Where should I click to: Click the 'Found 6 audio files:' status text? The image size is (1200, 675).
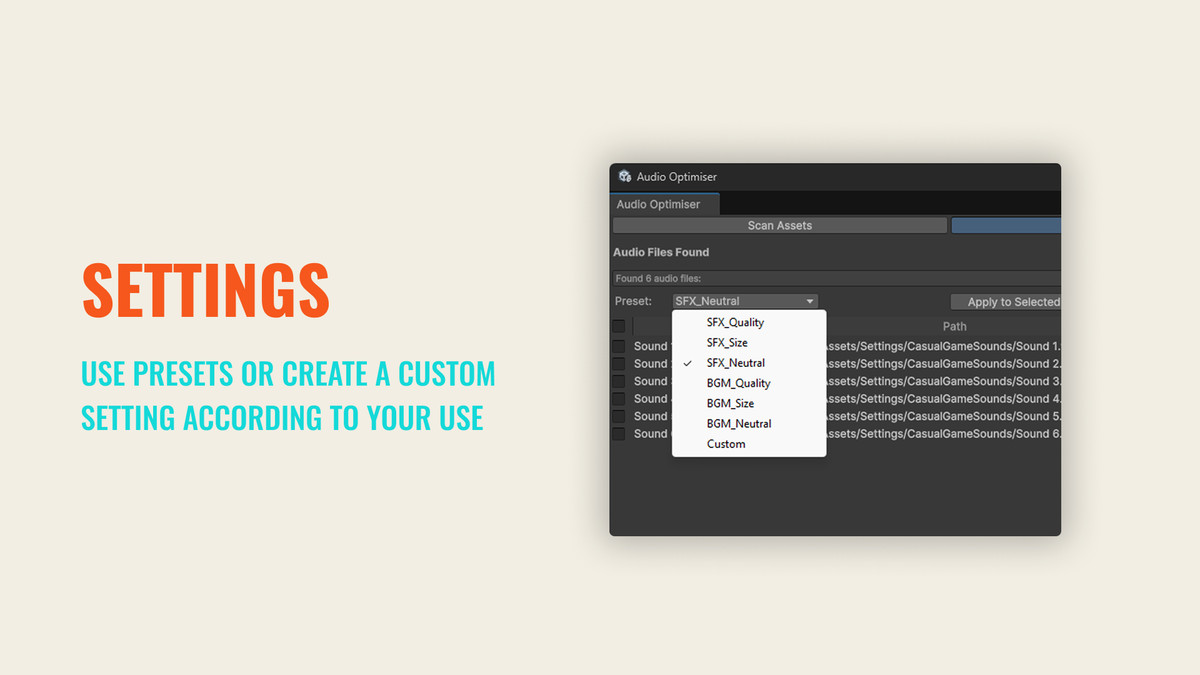658,278
